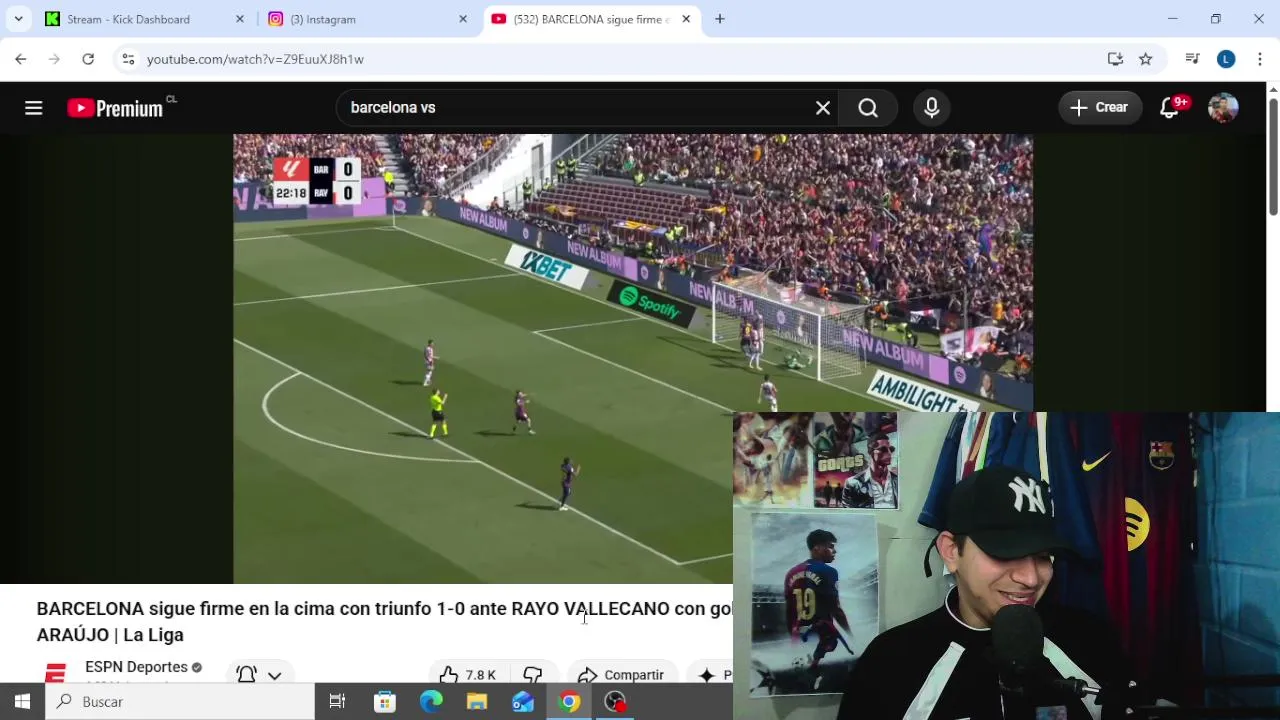Click the magnifier search button
This screenshot has width=1280, height=720.
click(x=868, y=107)
